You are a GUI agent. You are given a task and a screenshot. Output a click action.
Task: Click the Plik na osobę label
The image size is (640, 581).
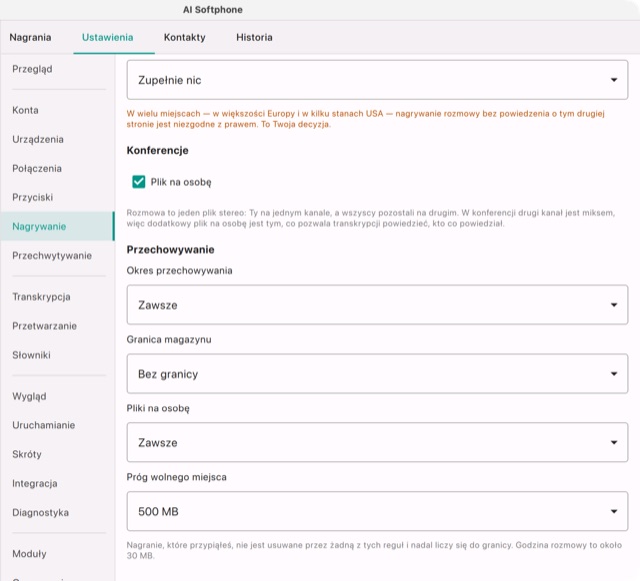tap(181, 182)
